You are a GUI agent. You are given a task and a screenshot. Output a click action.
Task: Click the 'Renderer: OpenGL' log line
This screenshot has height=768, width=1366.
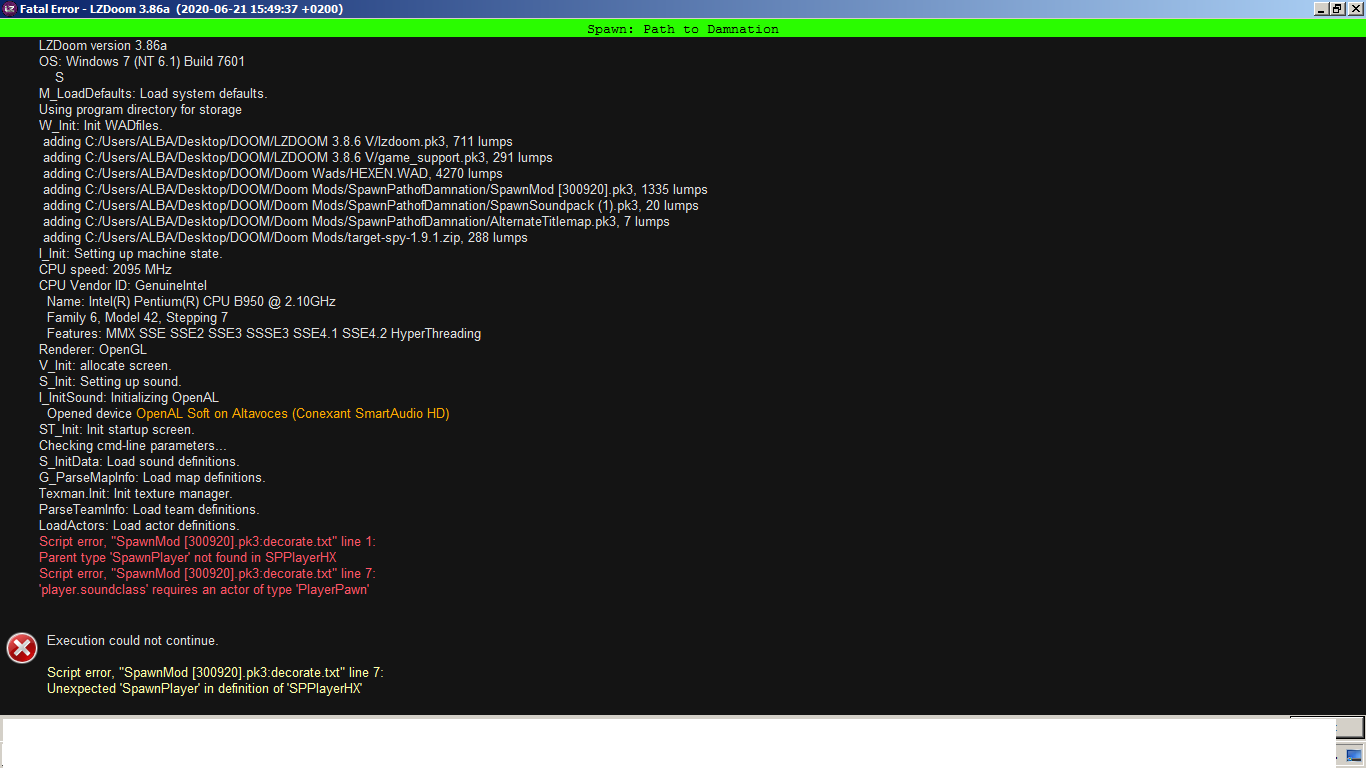tap(92, 349)
